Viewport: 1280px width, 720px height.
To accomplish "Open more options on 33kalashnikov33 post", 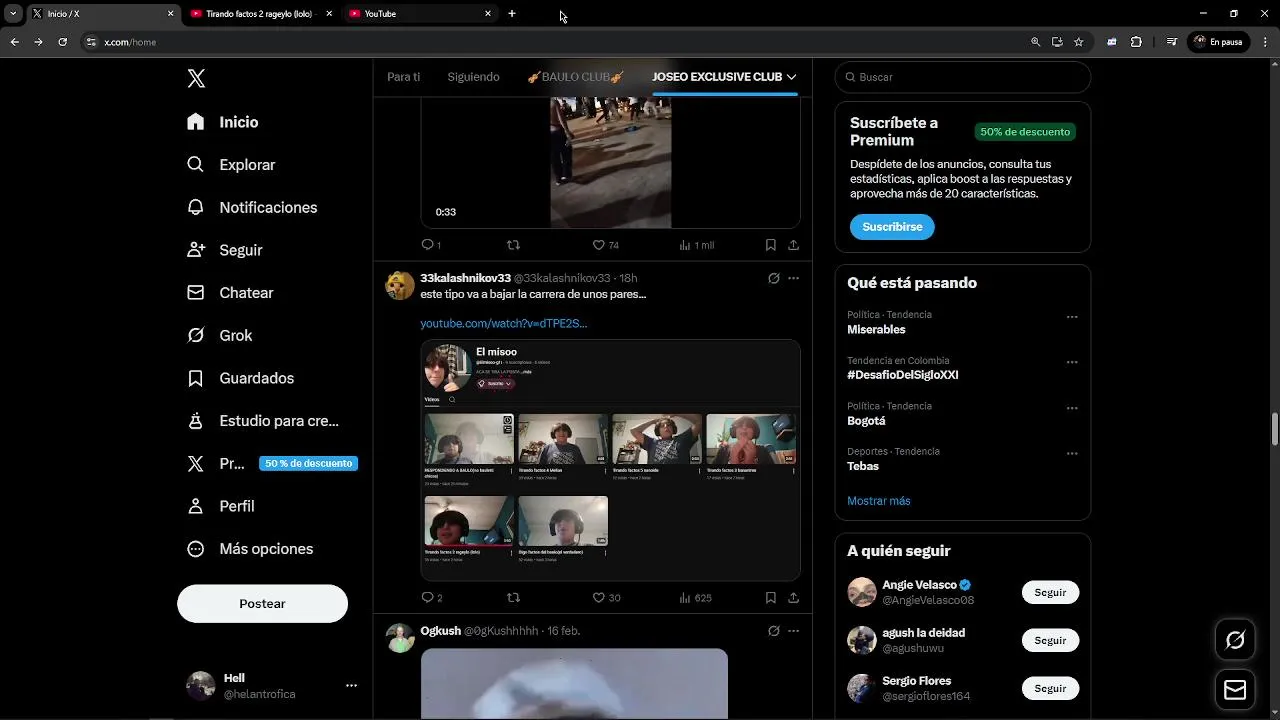I will pyautogui.click(x=794, y=279).
